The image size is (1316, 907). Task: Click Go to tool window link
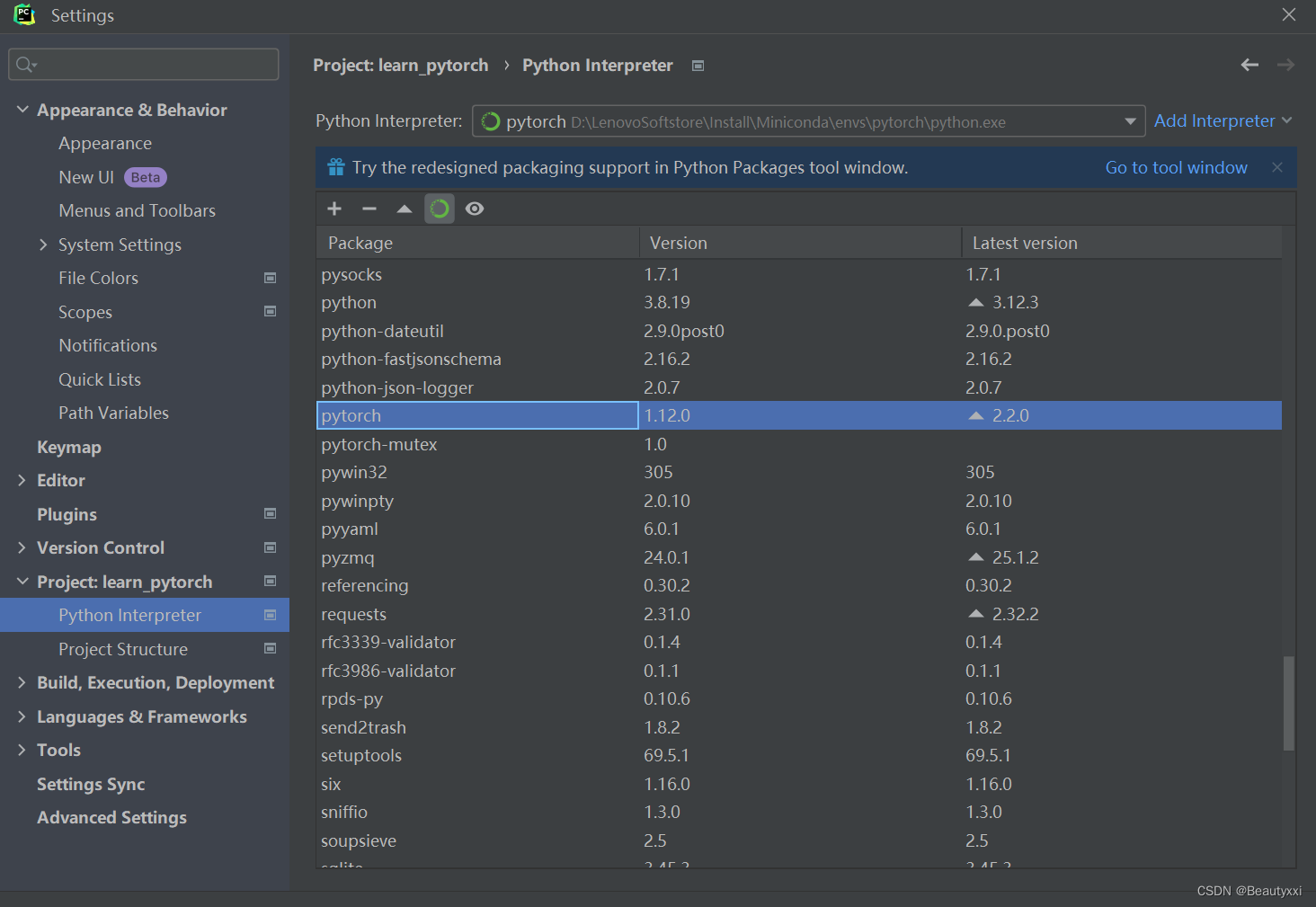pyautogui.click(x=1176, y=167)
